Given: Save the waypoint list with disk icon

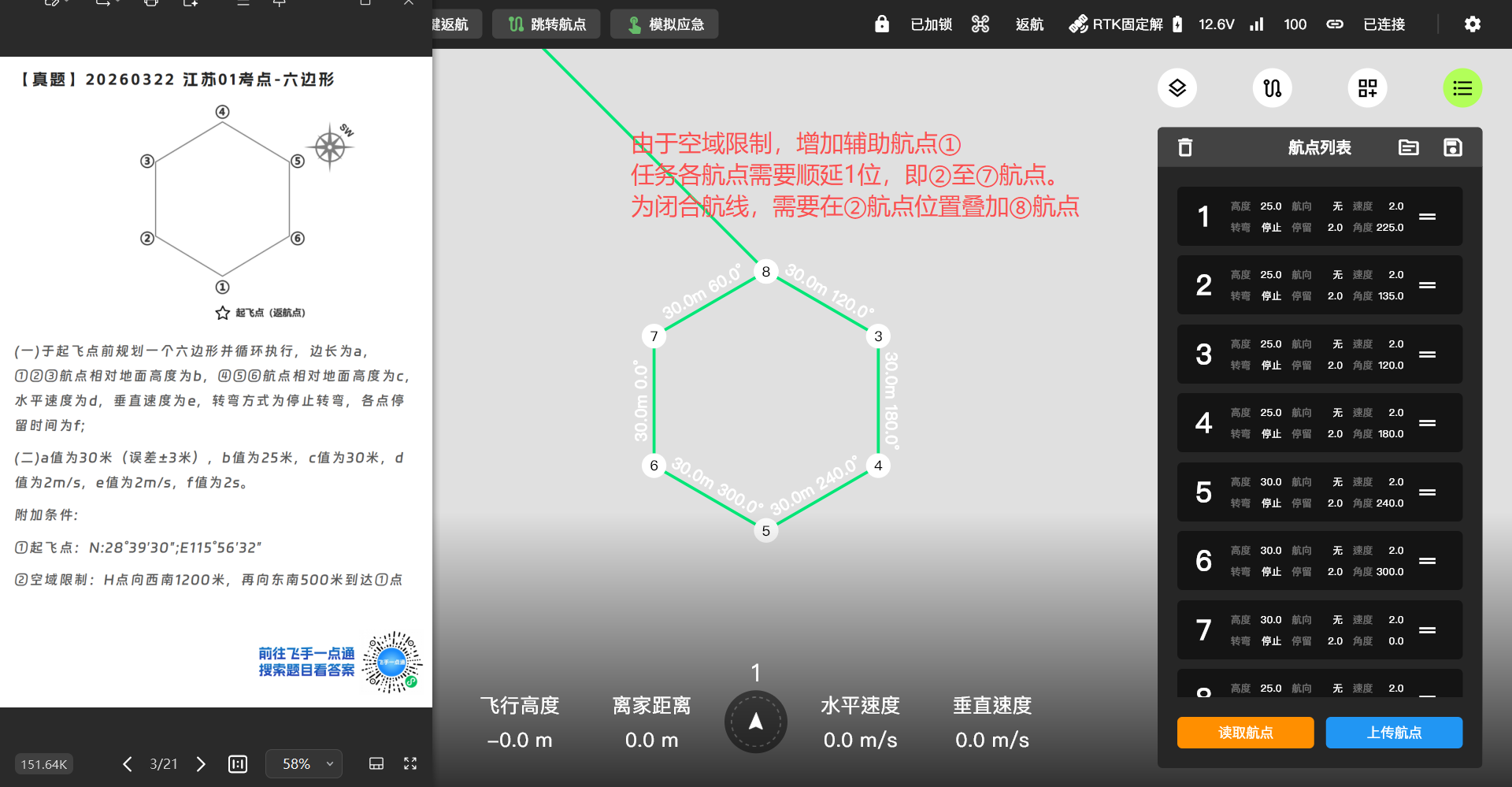Looking at the screenshot, I should 1452,147.
